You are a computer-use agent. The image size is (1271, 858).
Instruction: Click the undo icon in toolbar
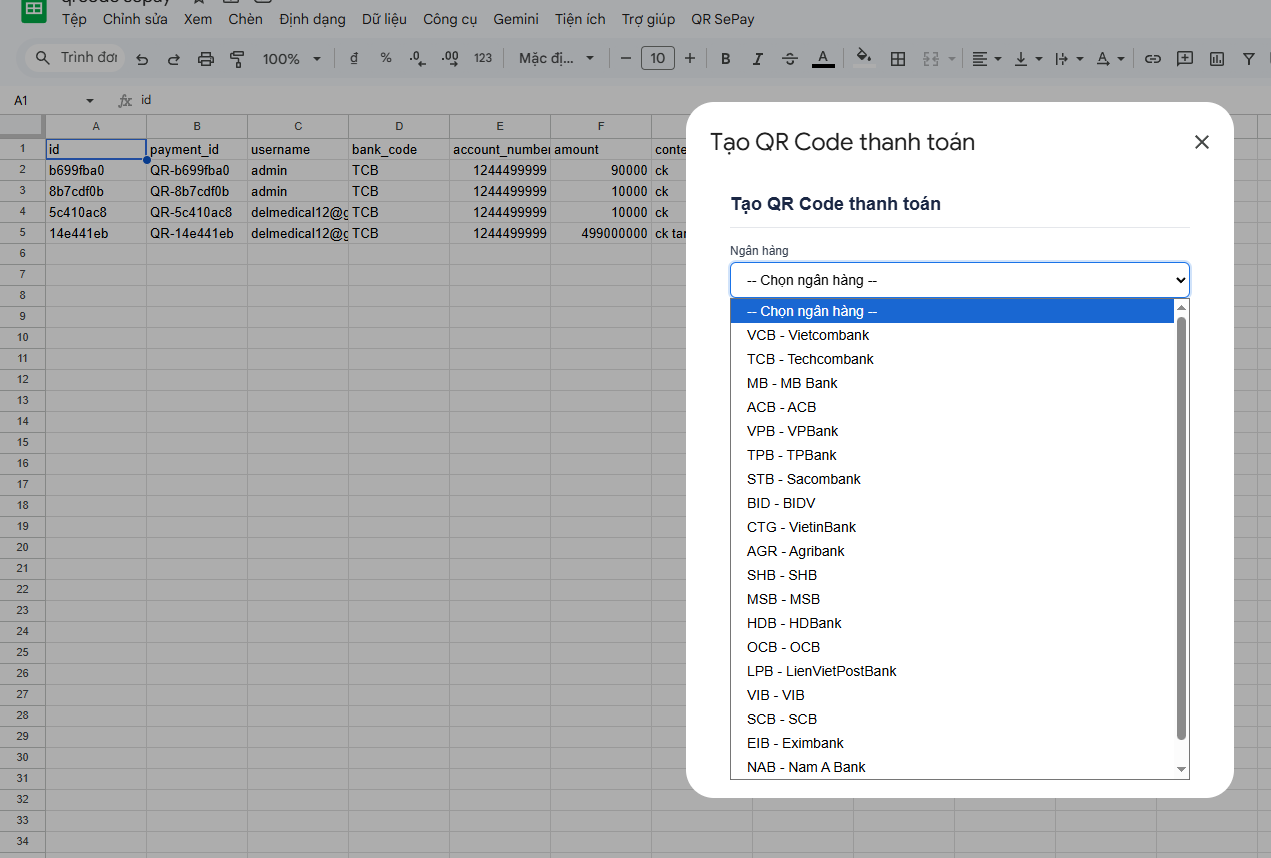coord(142,59)
